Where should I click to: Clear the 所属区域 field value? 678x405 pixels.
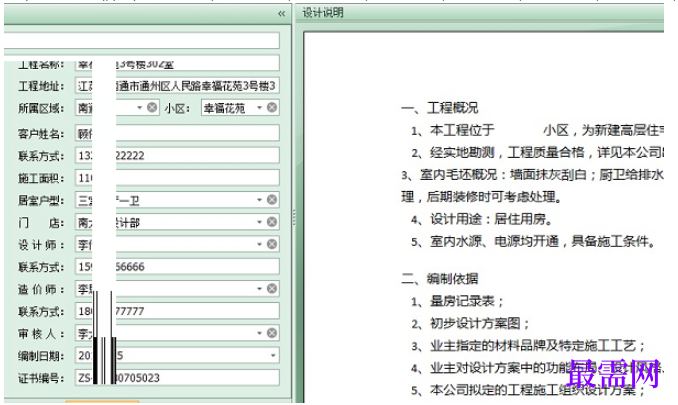(152, 107)
